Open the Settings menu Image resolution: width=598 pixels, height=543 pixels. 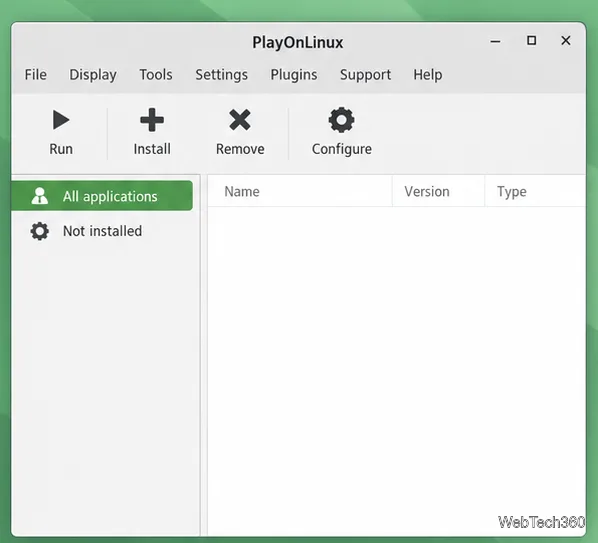222,74
